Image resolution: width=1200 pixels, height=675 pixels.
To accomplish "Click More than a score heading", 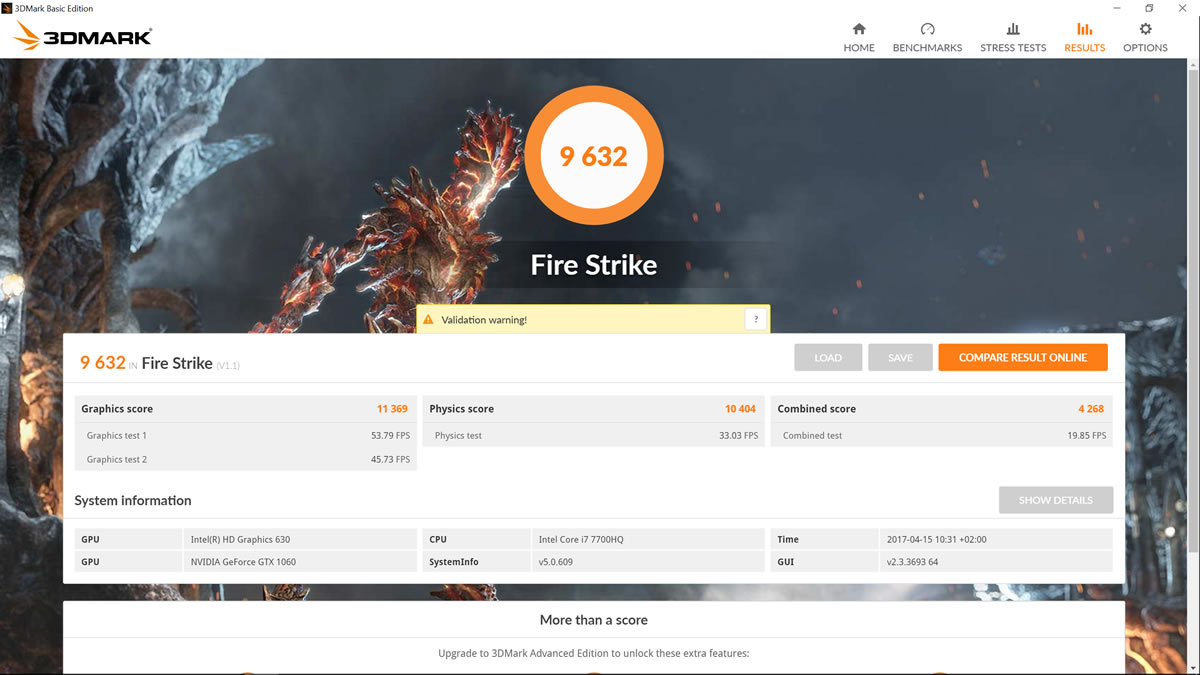I will pyautogui.click(x=594, y=620).
